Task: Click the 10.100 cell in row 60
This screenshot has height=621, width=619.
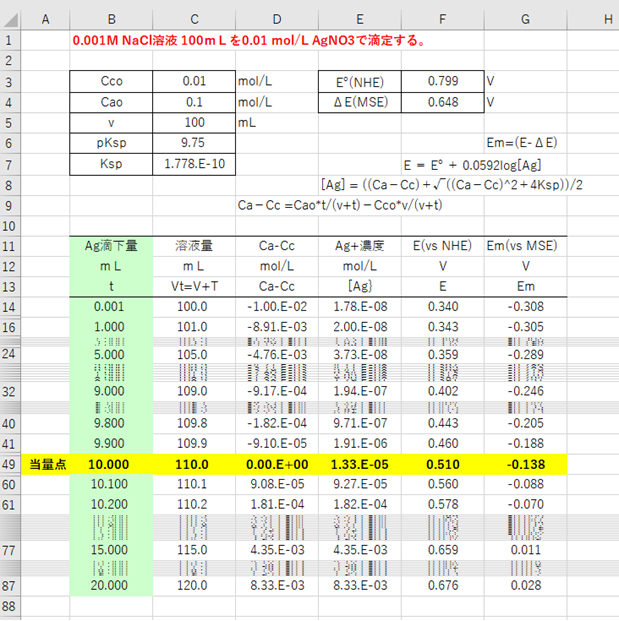Action: coord(111,484)
